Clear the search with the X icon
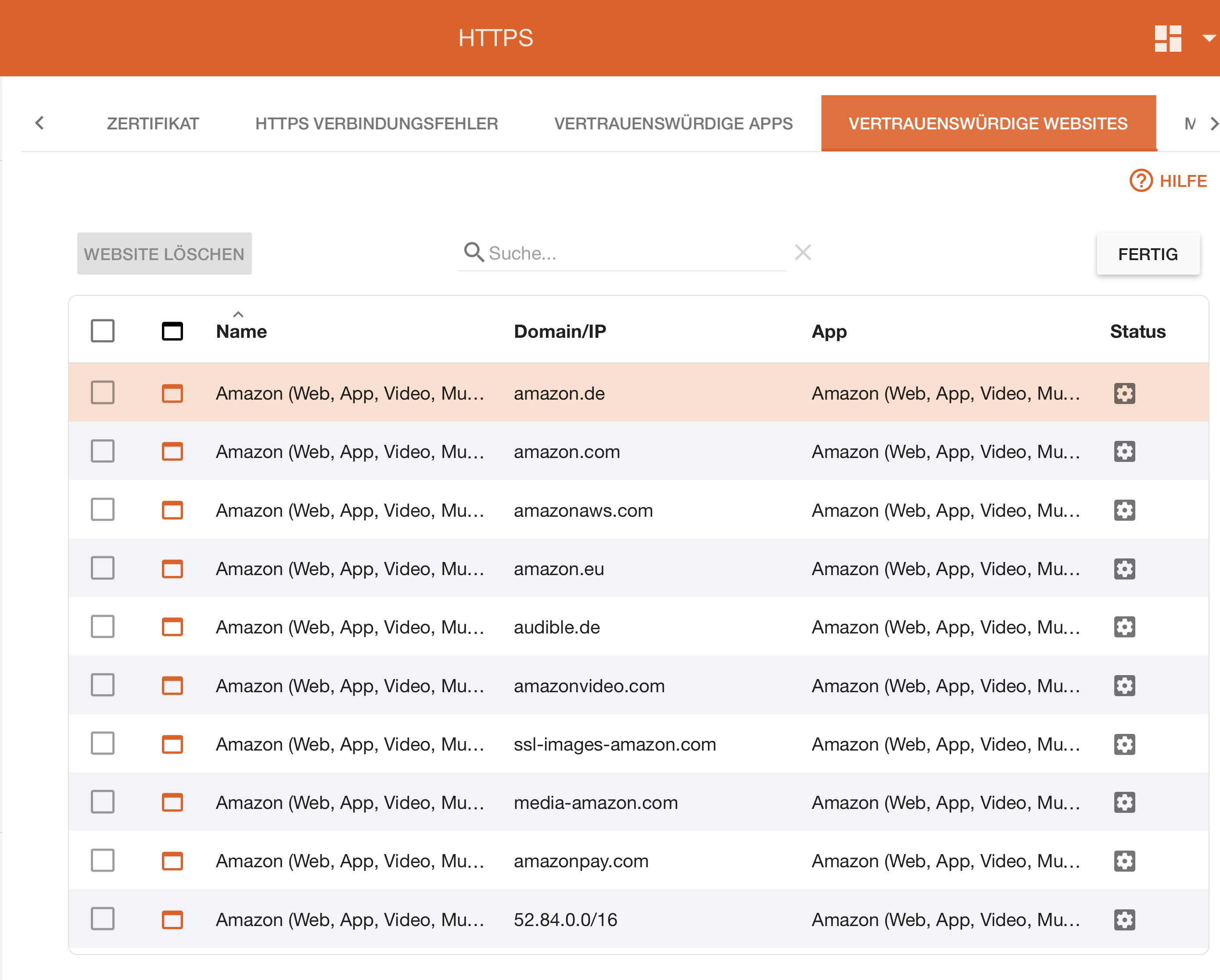Screen dimensions: 1220x980 (x=803, y=252)
